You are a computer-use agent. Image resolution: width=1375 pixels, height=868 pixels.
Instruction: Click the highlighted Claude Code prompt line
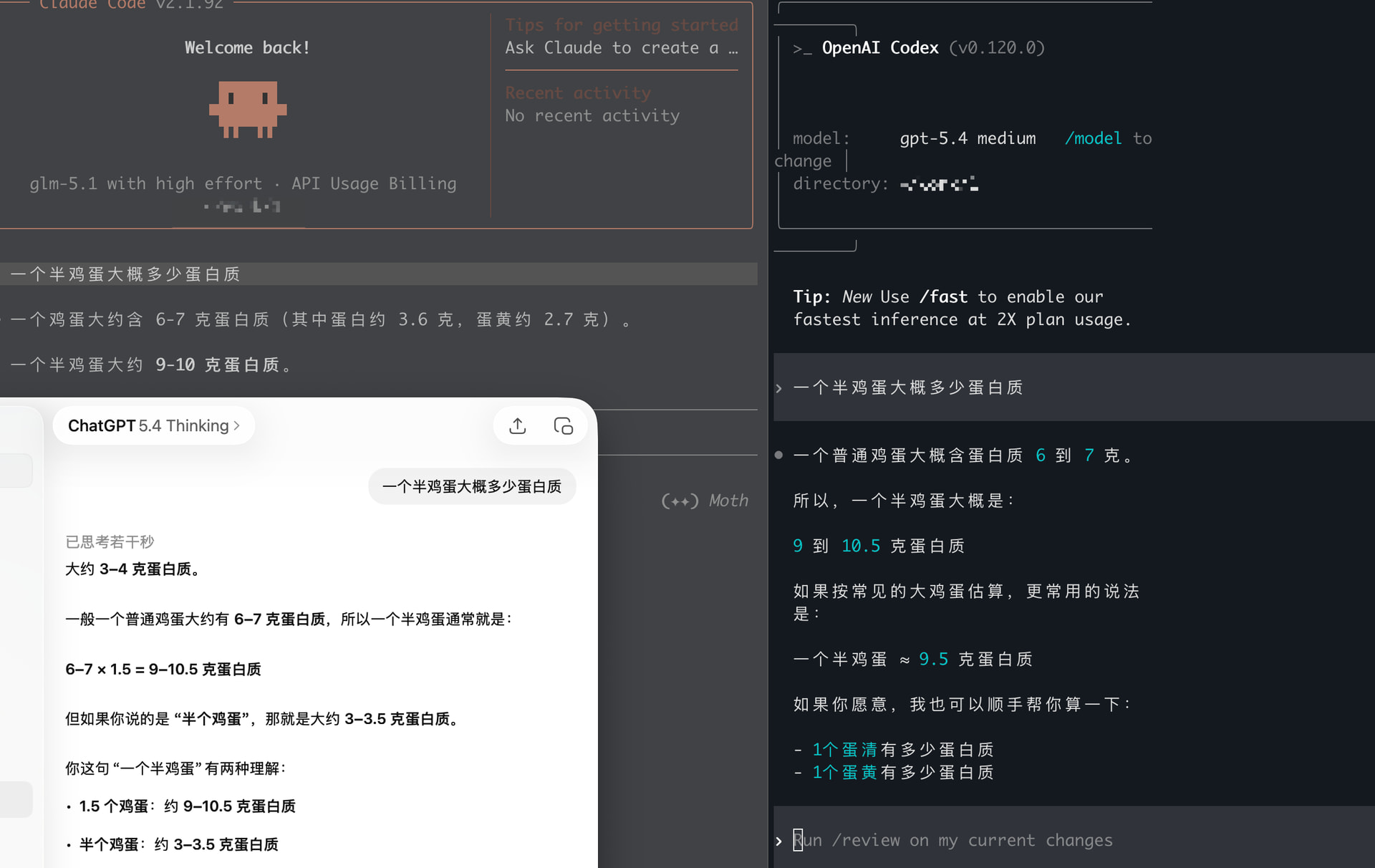coord(379,274)
